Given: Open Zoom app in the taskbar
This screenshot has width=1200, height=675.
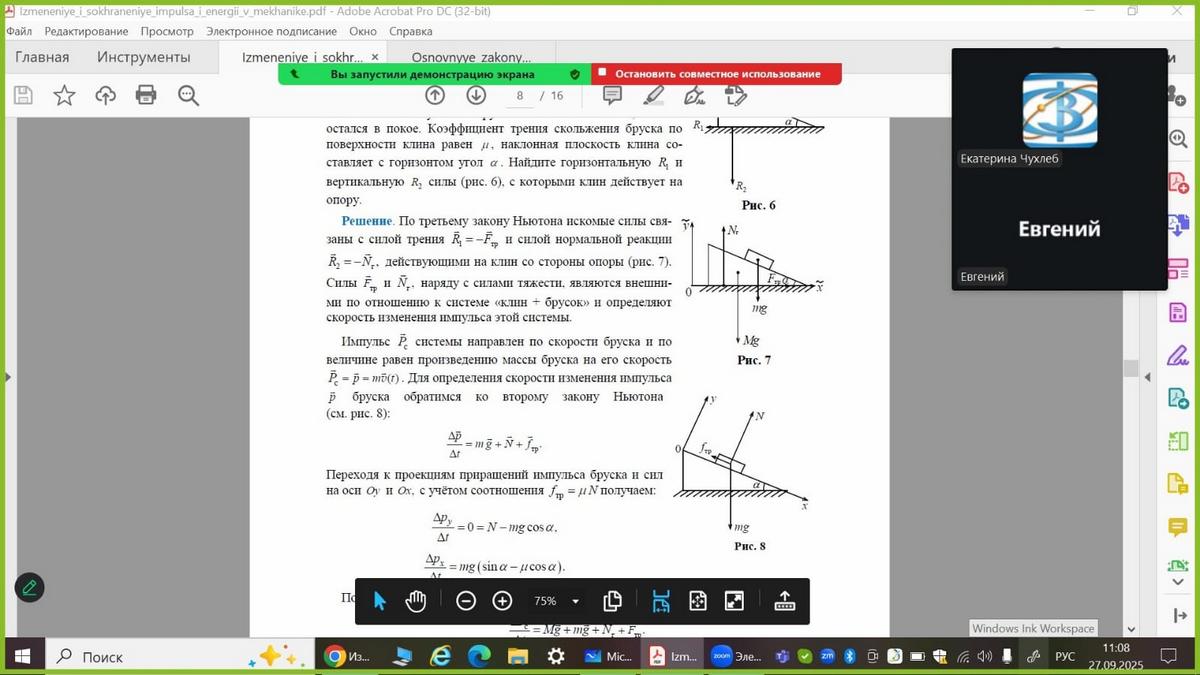Looking at the screenshot, I should coord(733,656).
